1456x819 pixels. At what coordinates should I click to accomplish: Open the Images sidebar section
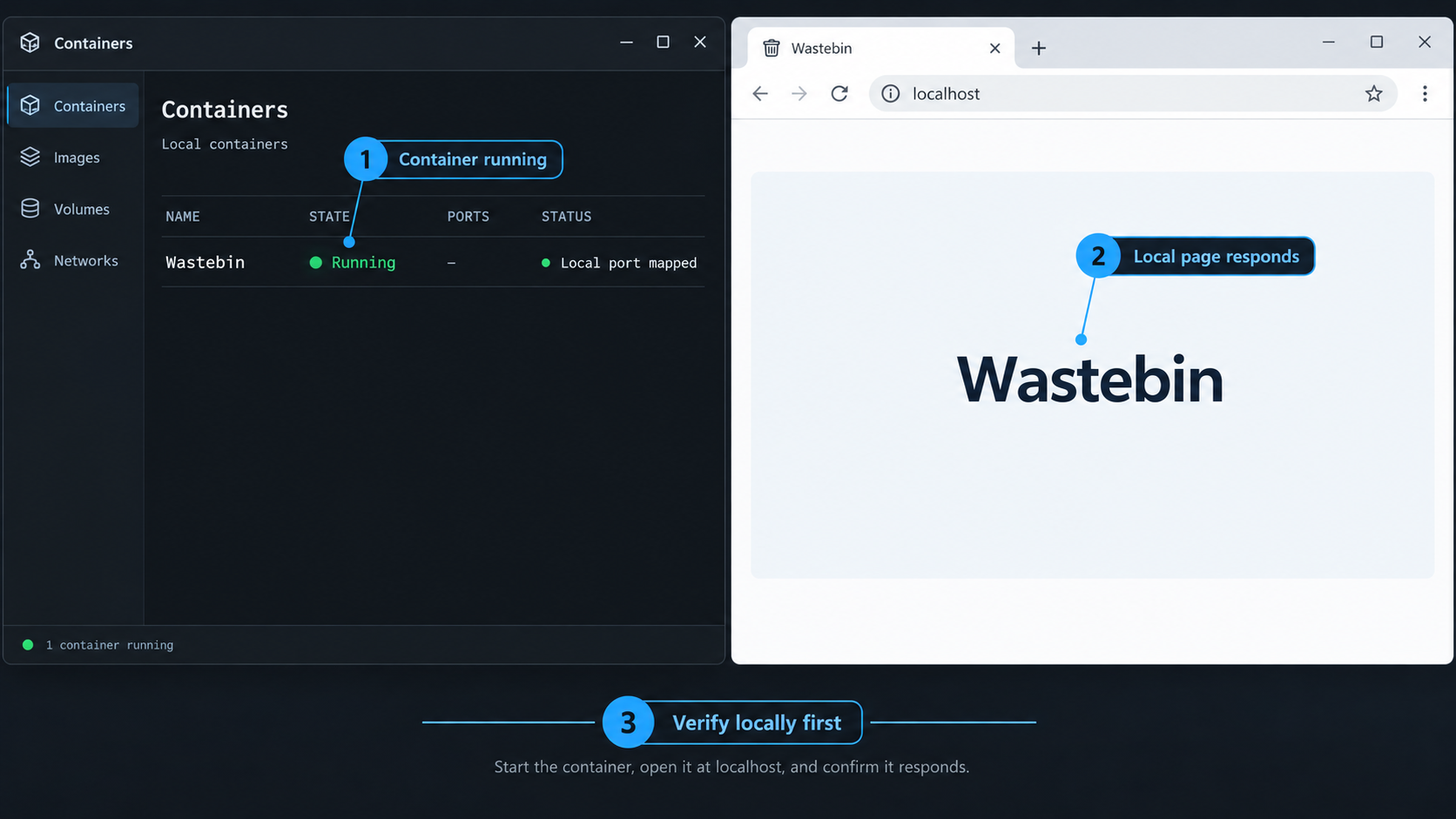[x=73, y=158]
